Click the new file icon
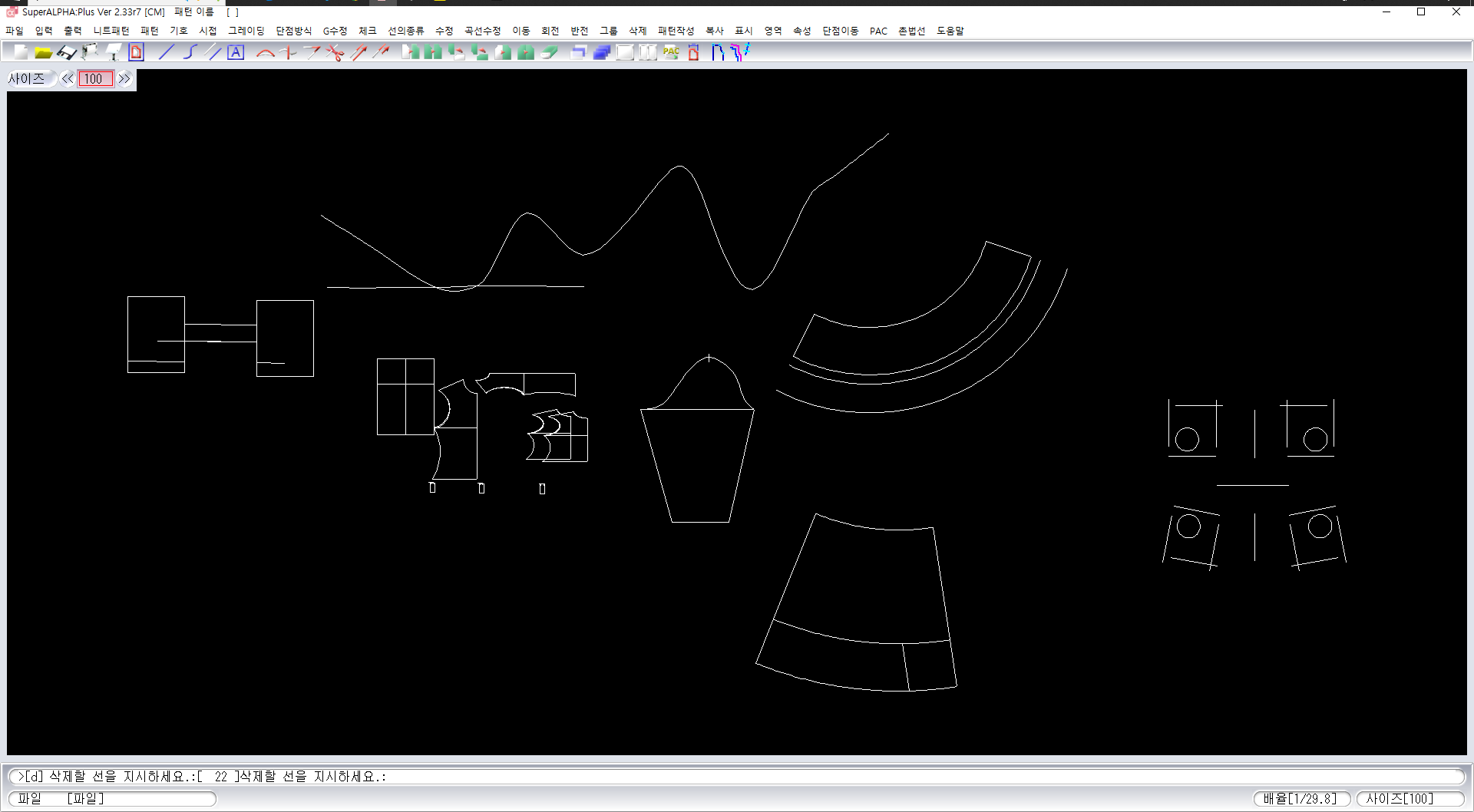Image resolution: width=1474 pixels, height=812 pixels. [x=21, y=52]
